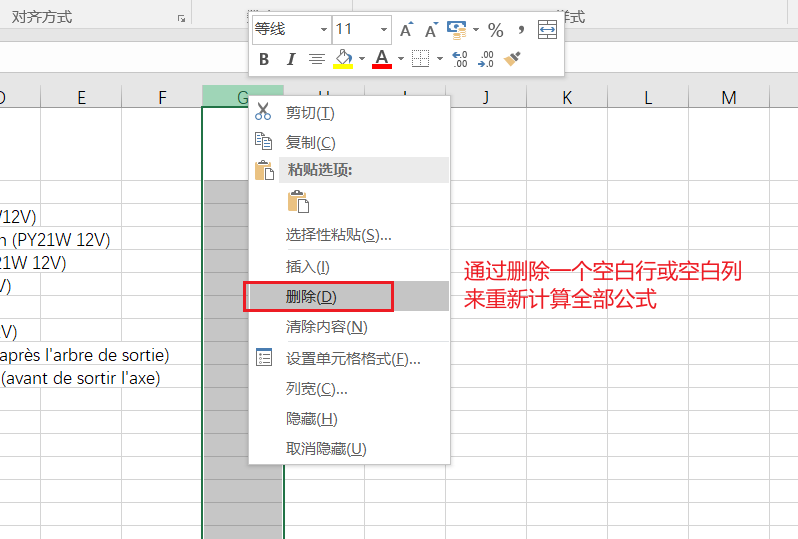Open 对齐方式 dialog launcher arrow
The image size is (798, 539).
[181, 19]
